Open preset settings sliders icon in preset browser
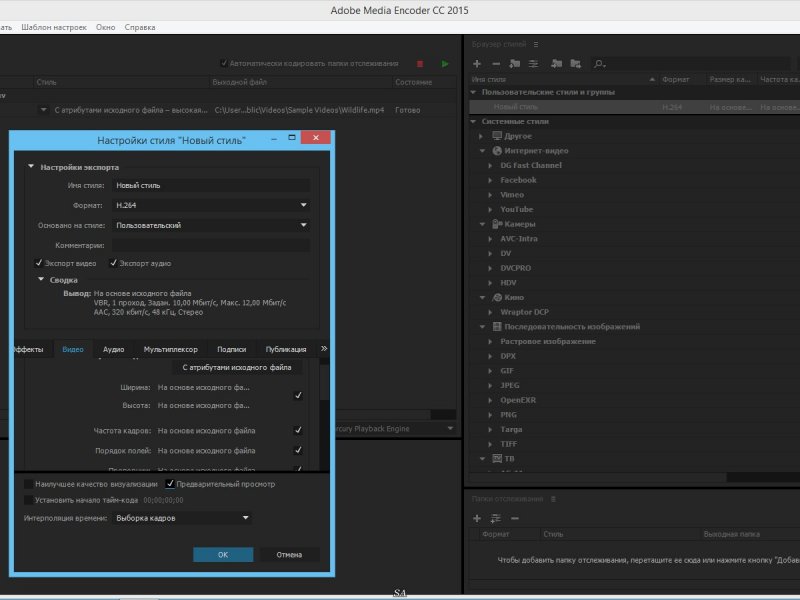The width and height of the screenshot is (800, 600). point(533,64)
